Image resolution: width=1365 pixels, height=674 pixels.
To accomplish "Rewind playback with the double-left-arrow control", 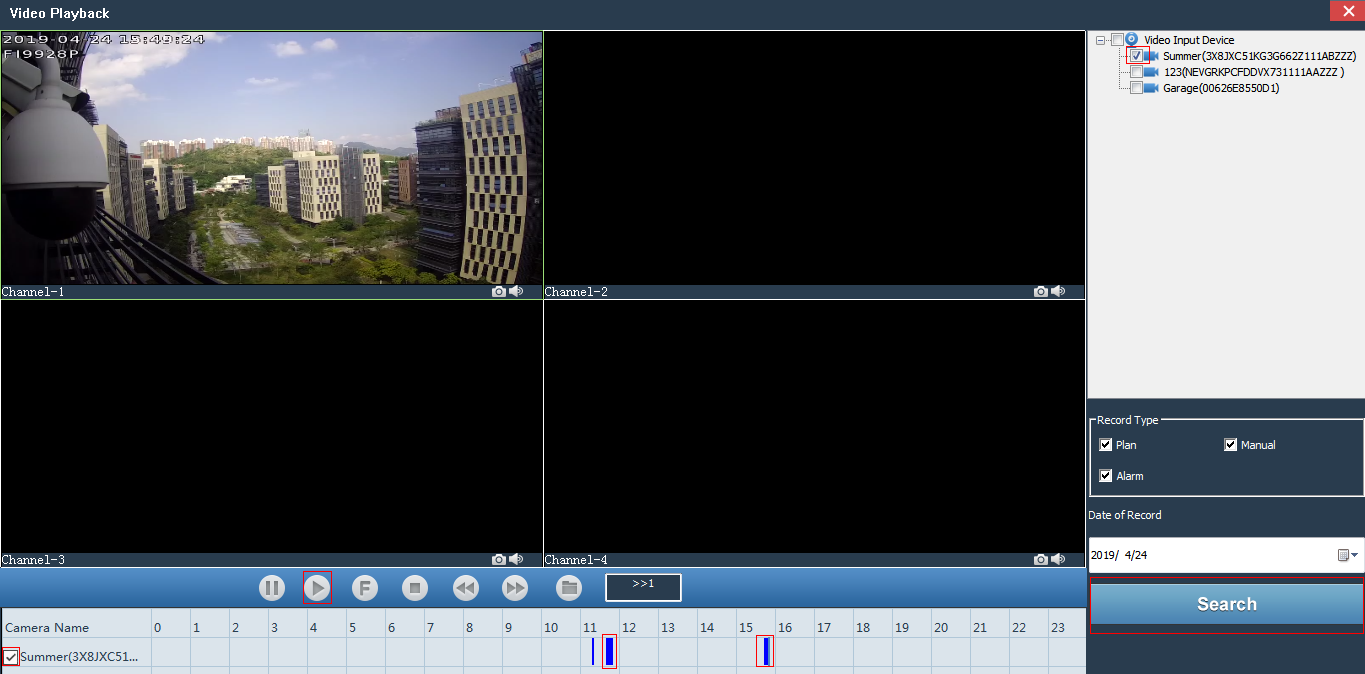I will (x=465, y=588).
